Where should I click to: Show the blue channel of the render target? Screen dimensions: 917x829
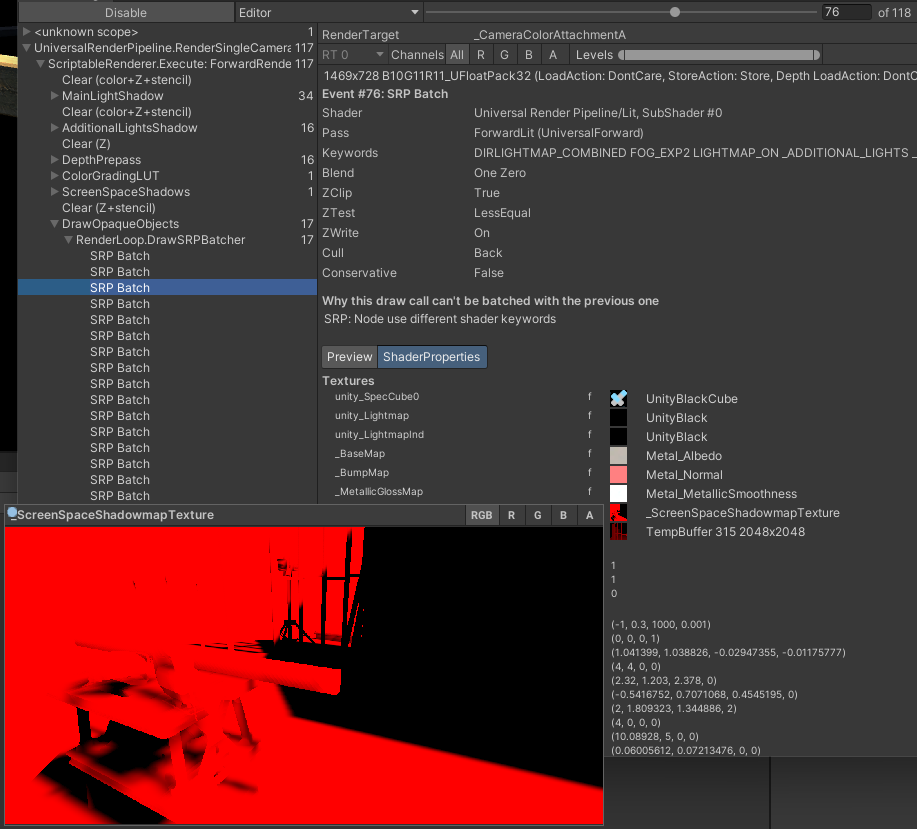coord(528,54)
